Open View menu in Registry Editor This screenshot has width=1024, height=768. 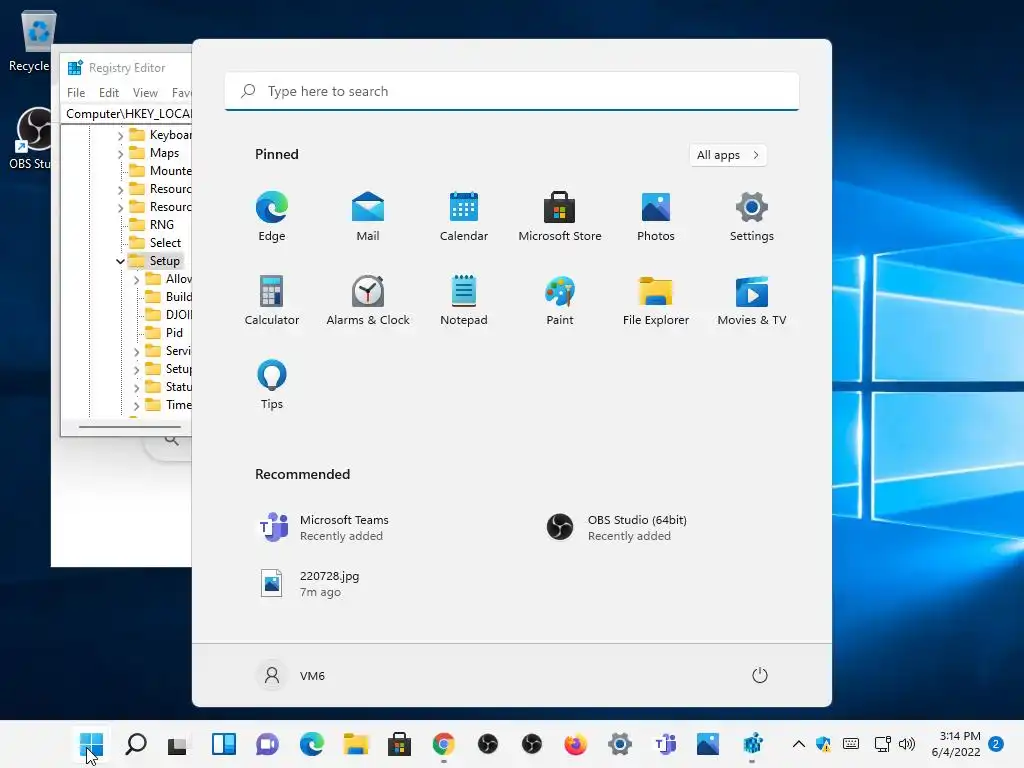tap(145, 93)
